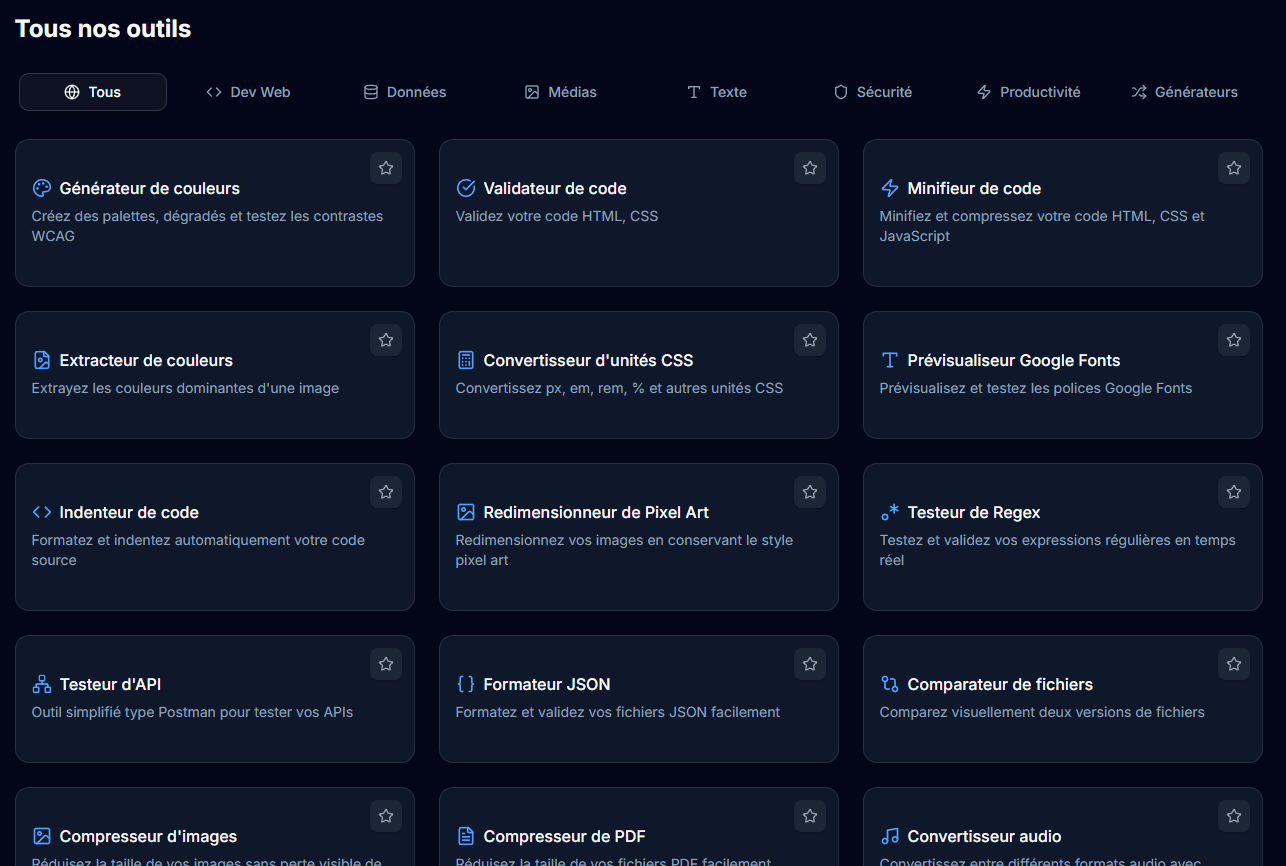Filter tools by Données
Image resolution: width=1286 pixels, height=866 pixels.
(x=404, y=92)
